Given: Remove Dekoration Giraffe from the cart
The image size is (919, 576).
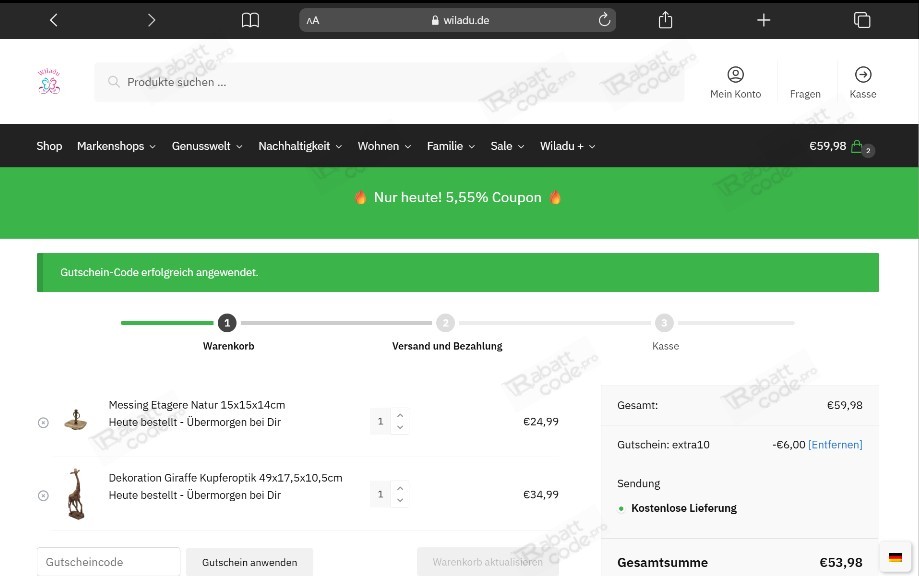Looking at the screenshot, I should click(43, 496).
